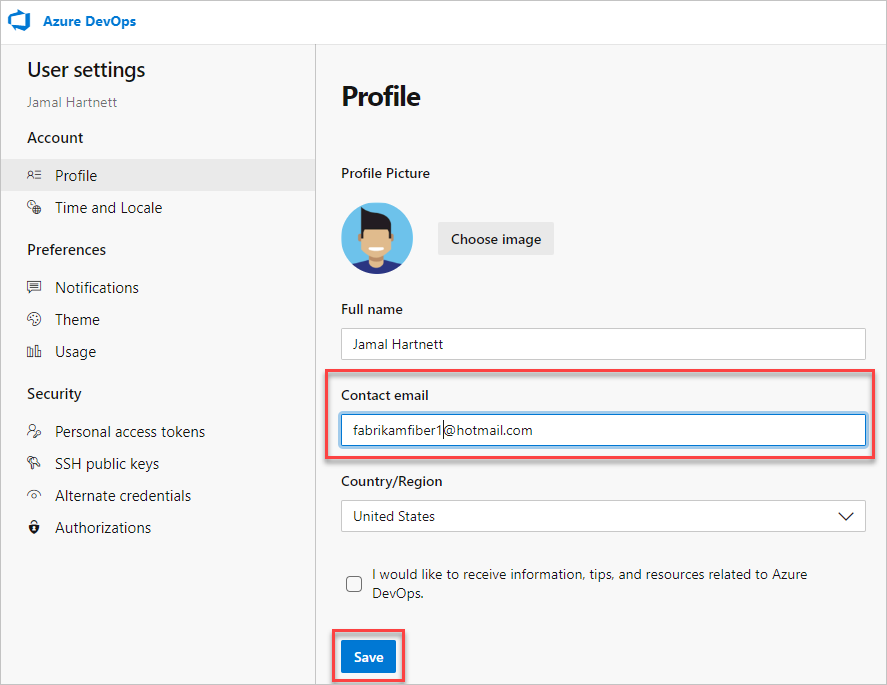Click the Save button
The height and width of the screenshot is (685, 887).
368,657
